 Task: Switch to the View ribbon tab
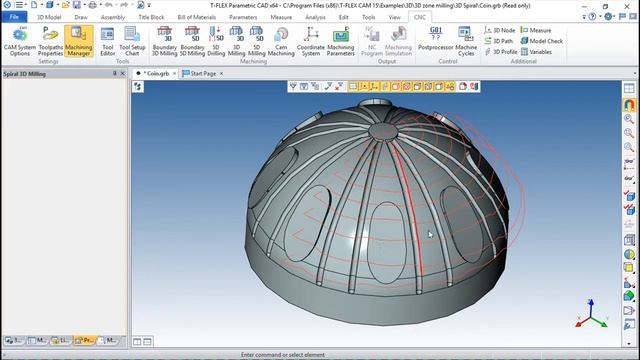[x=394, y=17]
